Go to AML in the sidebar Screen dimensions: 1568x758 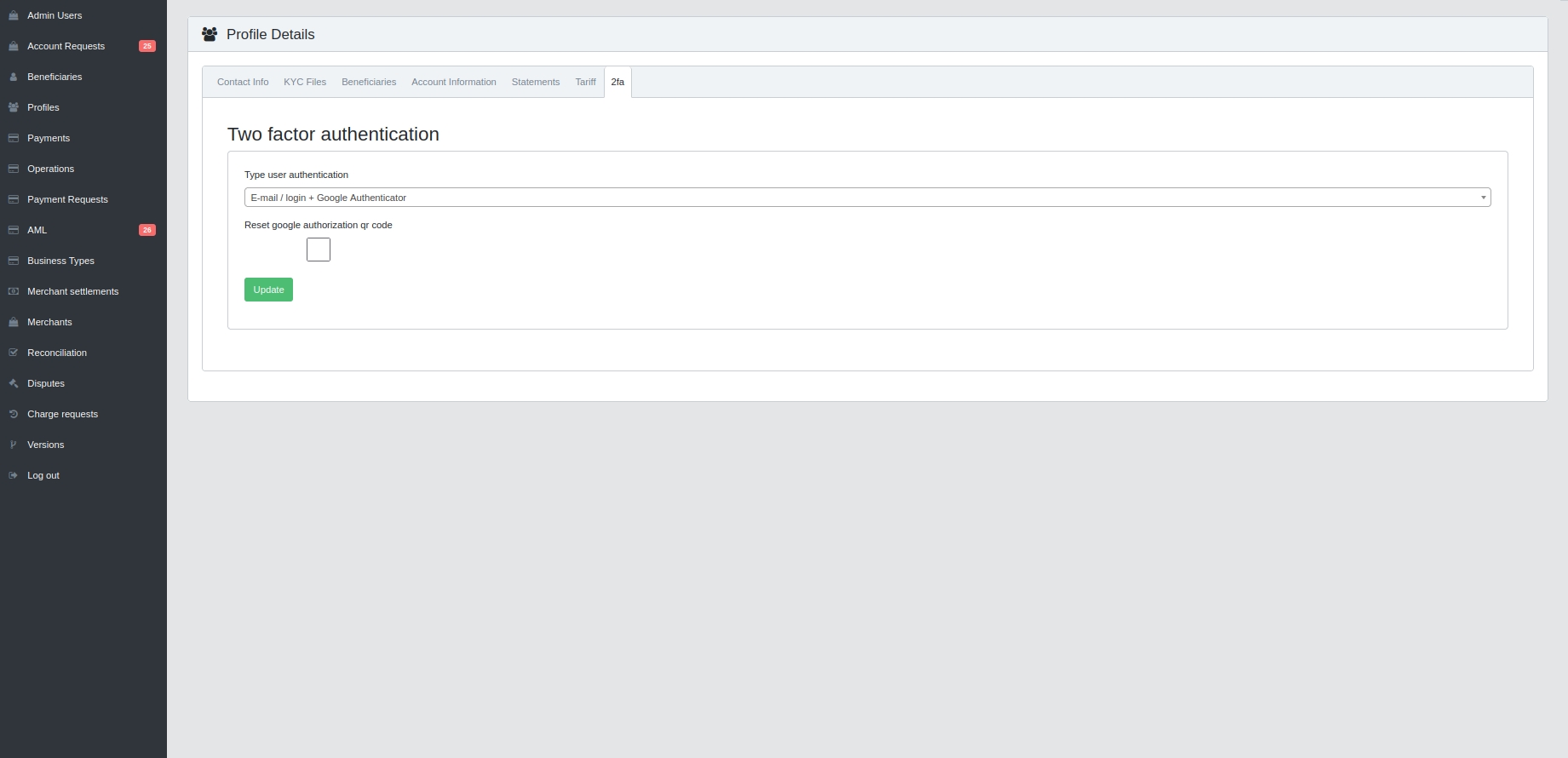37,230
